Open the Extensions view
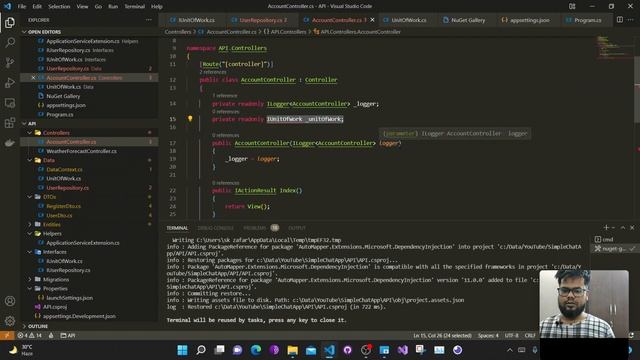The width and height of the screenshot is (640, 360). click(10, 122)
